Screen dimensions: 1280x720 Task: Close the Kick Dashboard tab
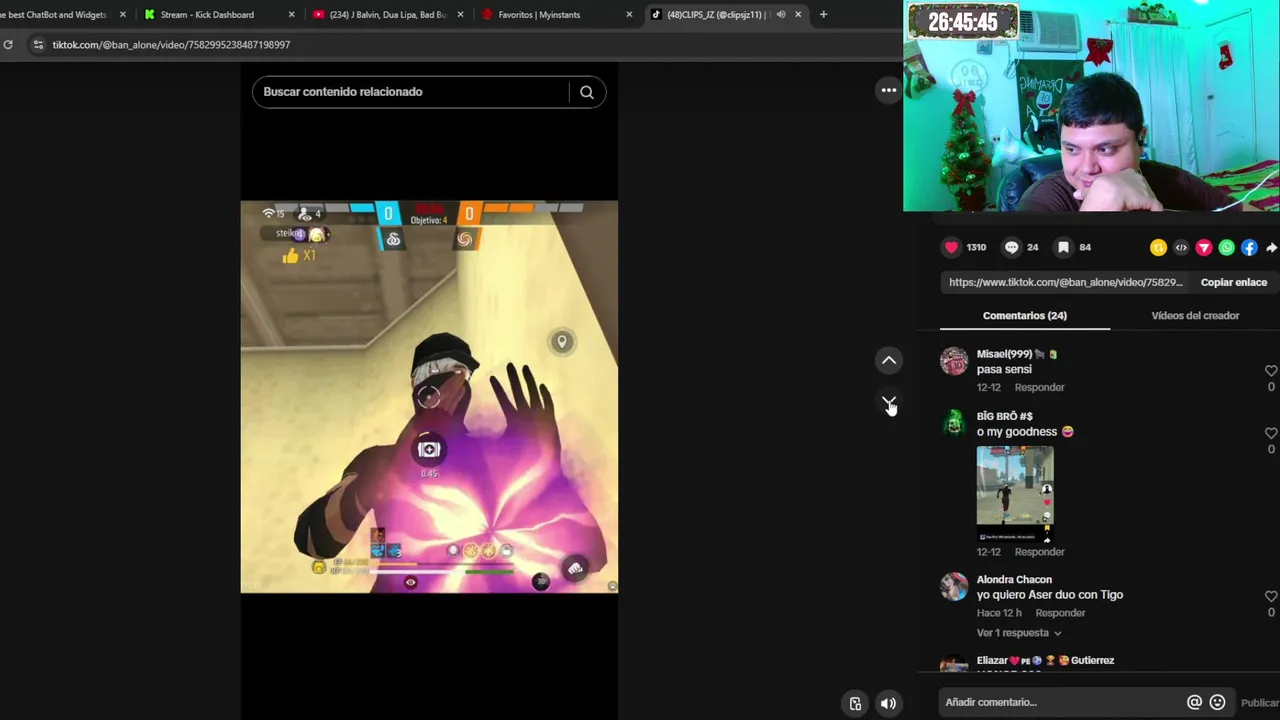pos(292,14)
